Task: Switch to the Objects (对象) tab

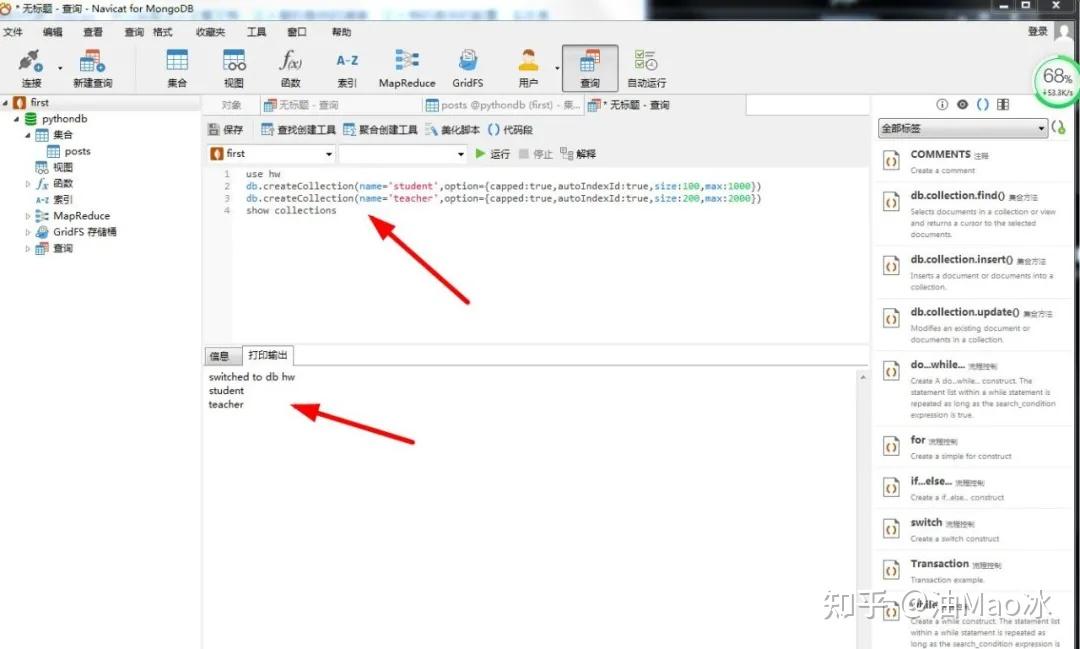Action: 231,105
